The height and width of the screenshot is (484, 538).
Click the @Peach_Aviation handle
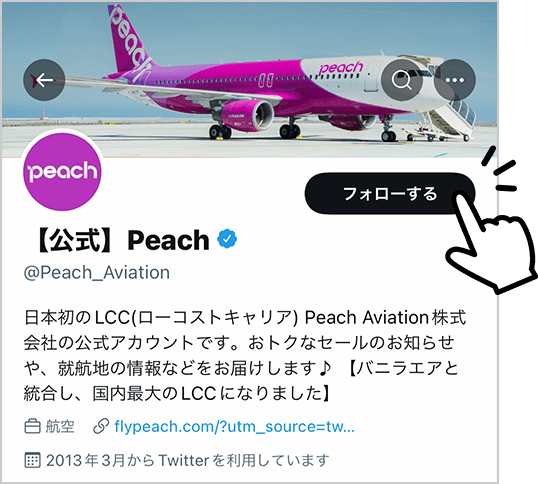(x=97, y=273)
